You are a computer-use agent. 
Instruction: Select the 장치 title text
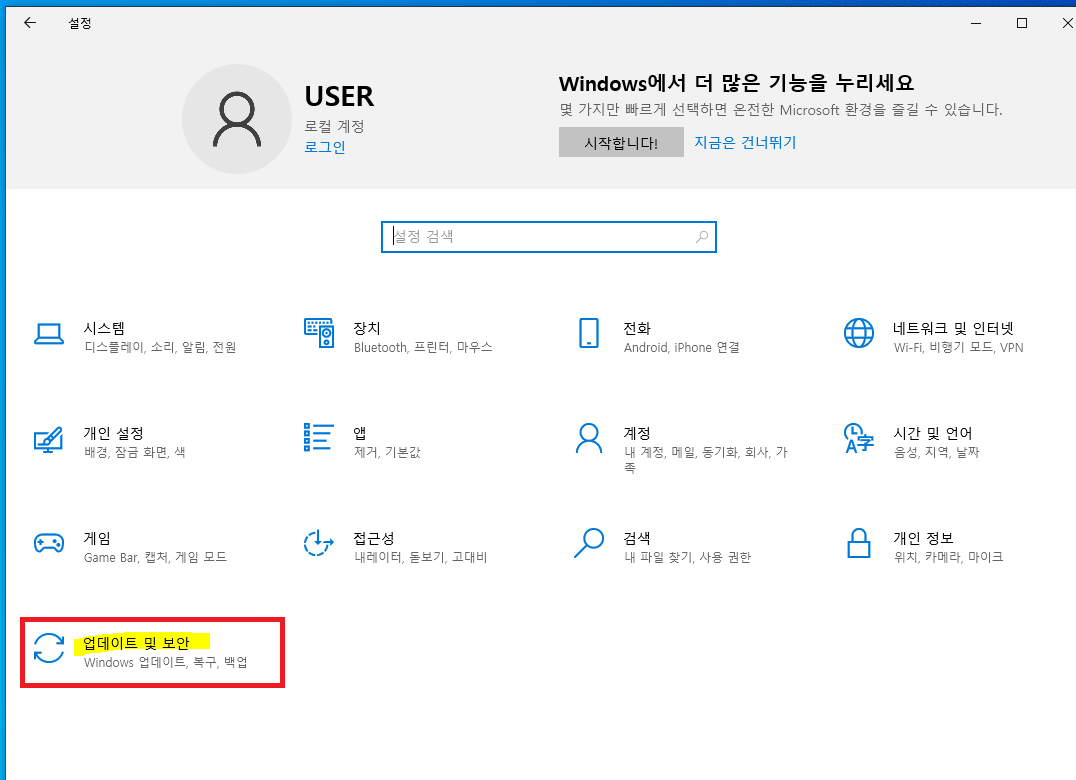click(367, 328)
